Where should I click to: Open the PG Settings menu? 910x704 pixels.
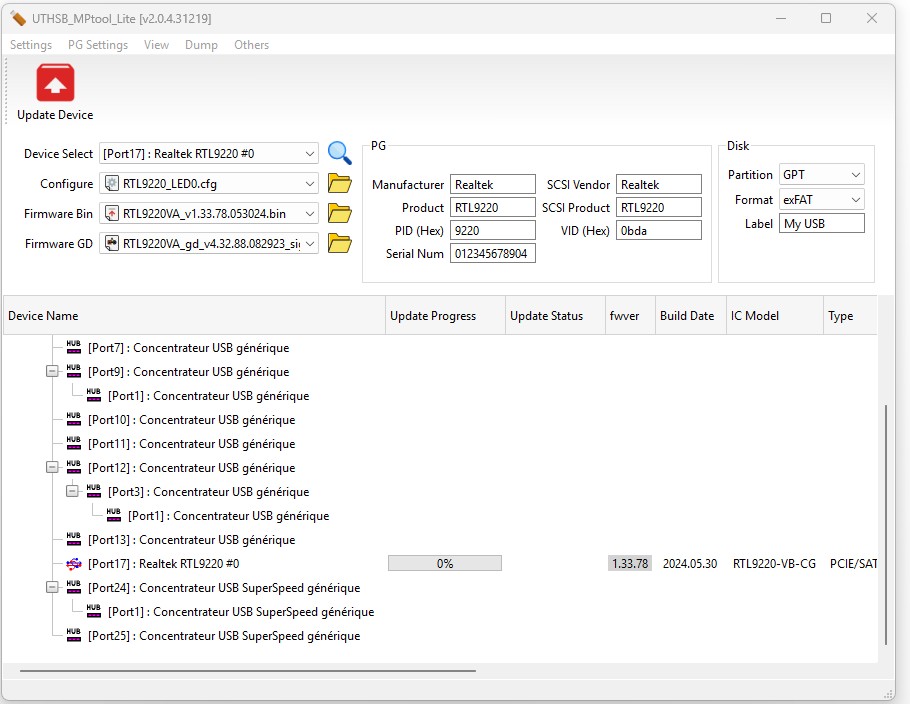pos(98,45)
